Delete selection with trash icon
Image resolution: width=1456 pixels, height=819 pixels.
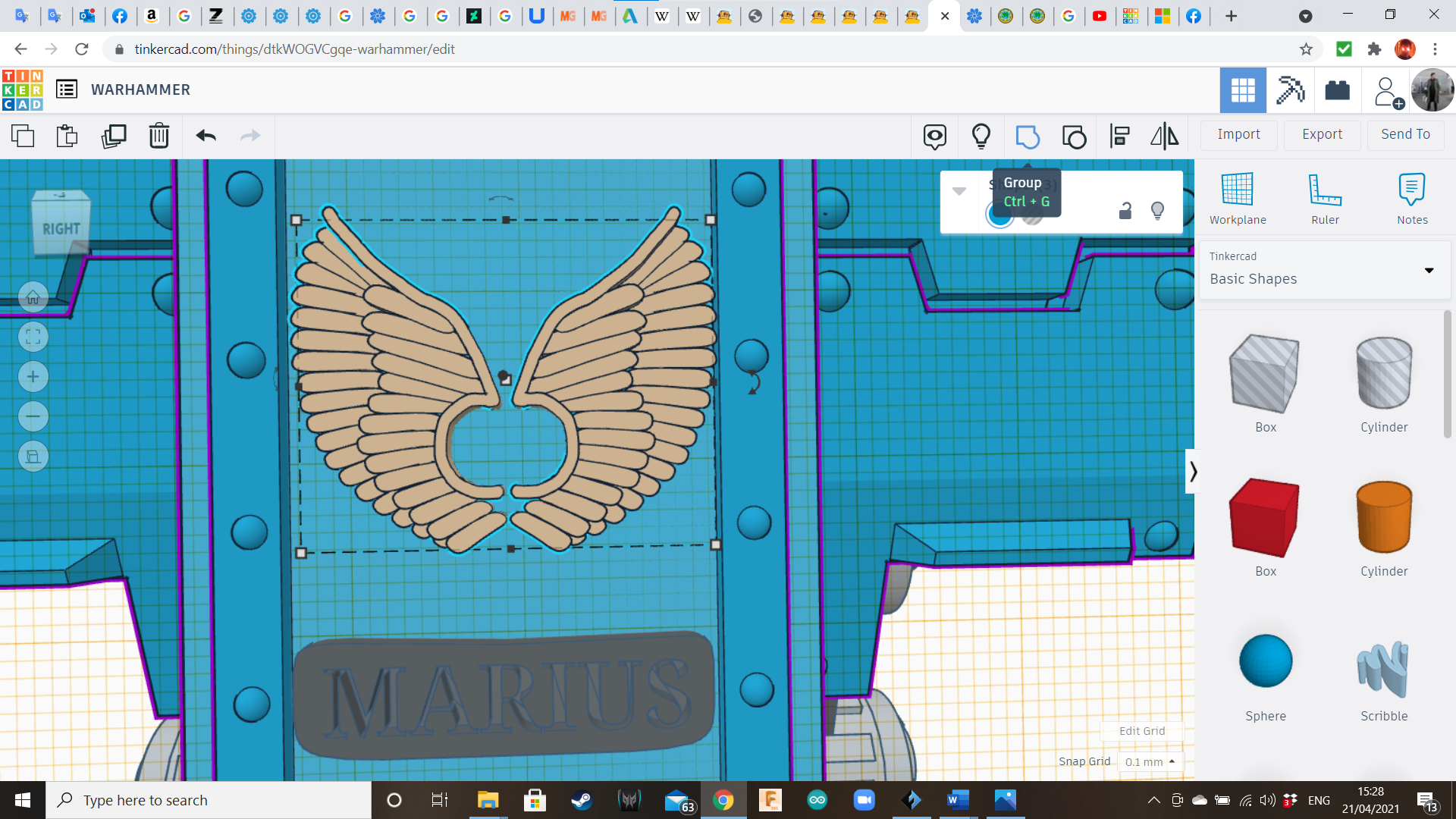[159, 136]
